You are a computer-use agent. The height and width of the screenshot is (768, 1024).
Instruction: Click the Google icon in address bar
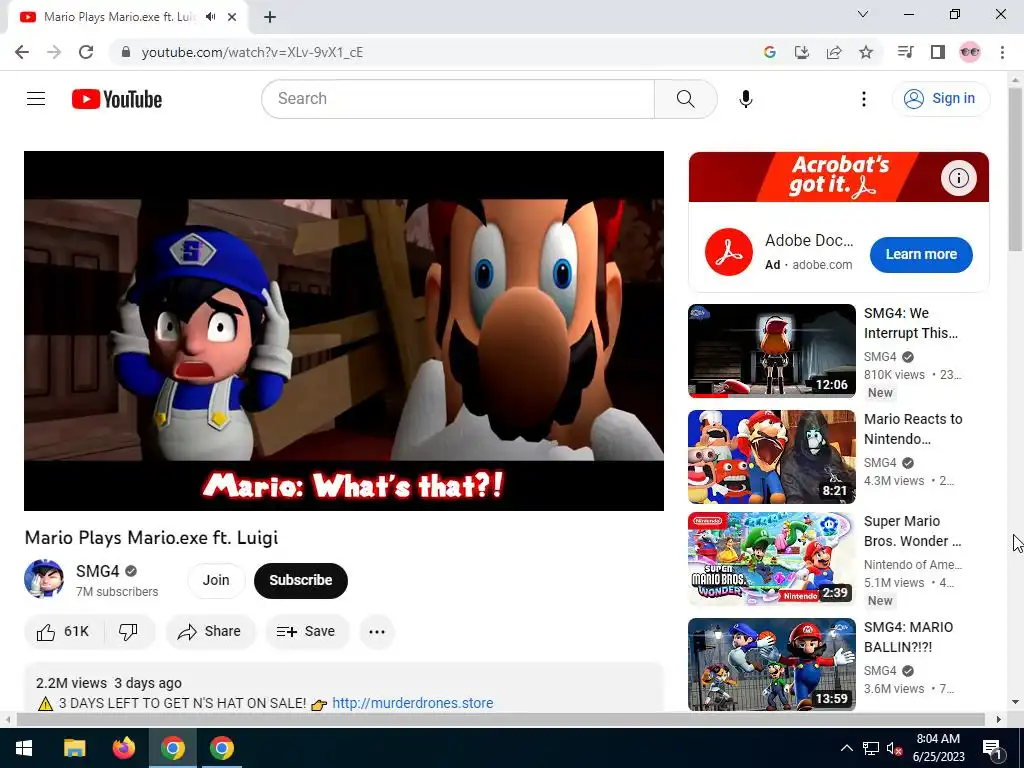pos(769,52)
